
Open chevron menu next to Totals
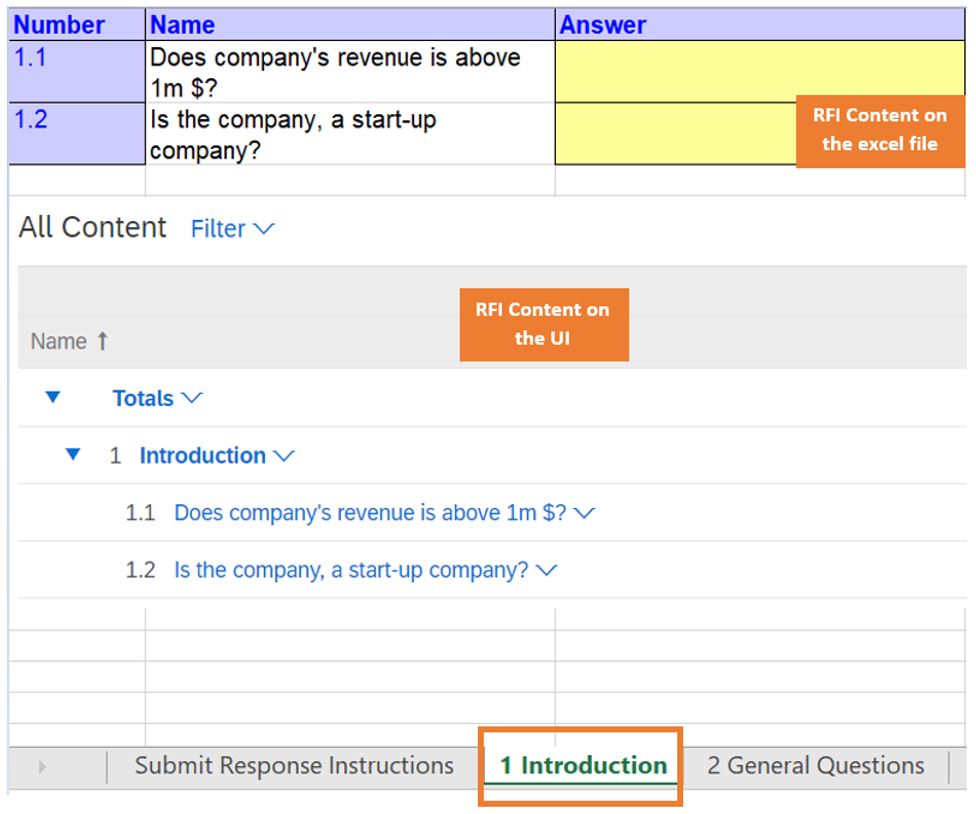pos(192,398)
